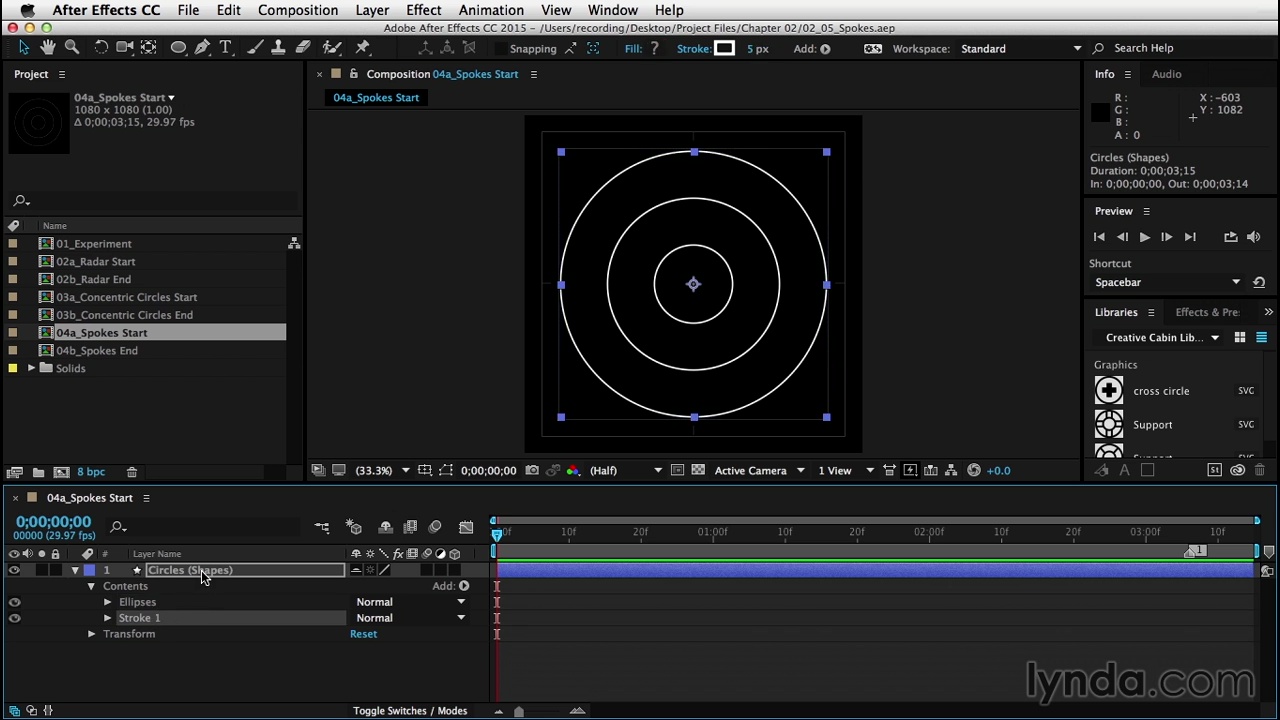Open Project panel menu icon
The width and height of the screenshot is (1280, 720).
(x=61, y=74)
